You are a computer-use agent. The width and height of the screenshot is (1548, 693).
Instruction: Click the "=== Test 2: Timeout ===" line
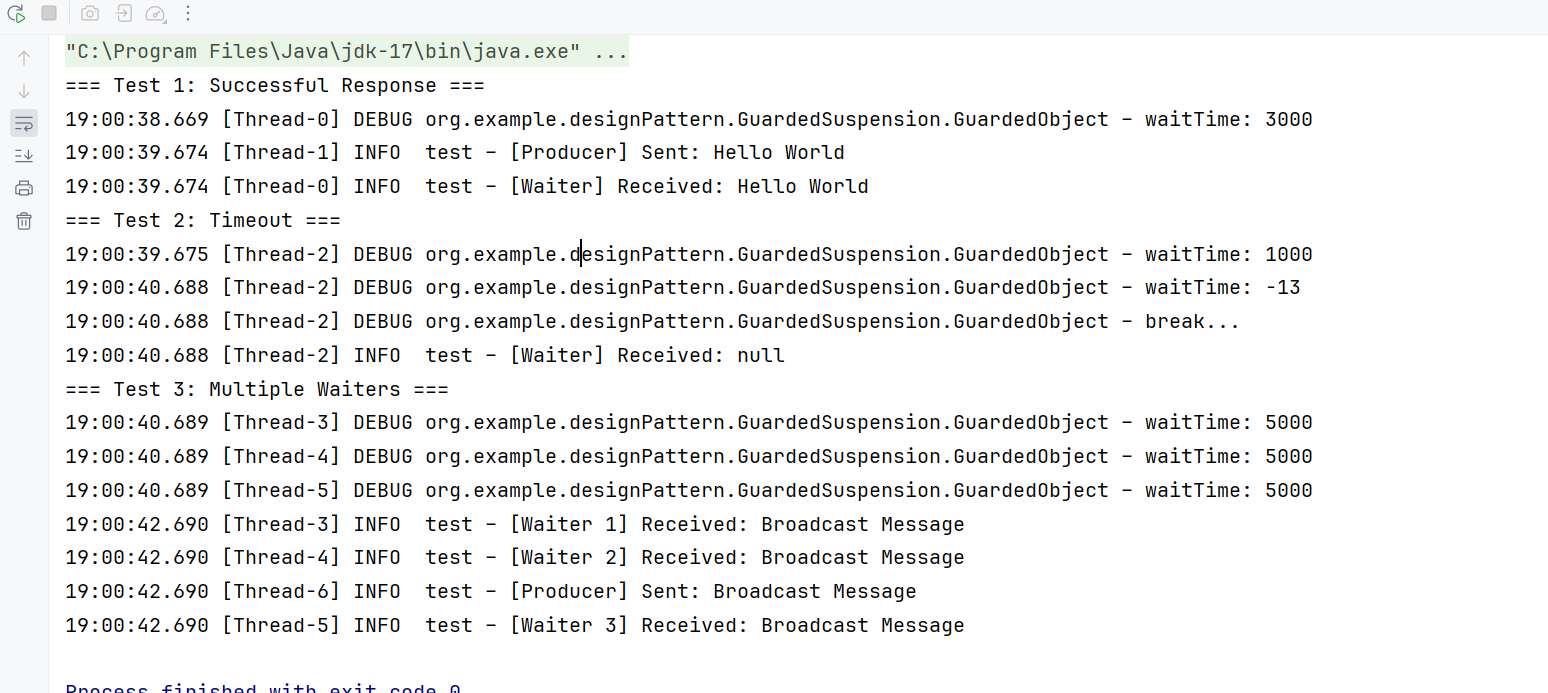point(203,220)
